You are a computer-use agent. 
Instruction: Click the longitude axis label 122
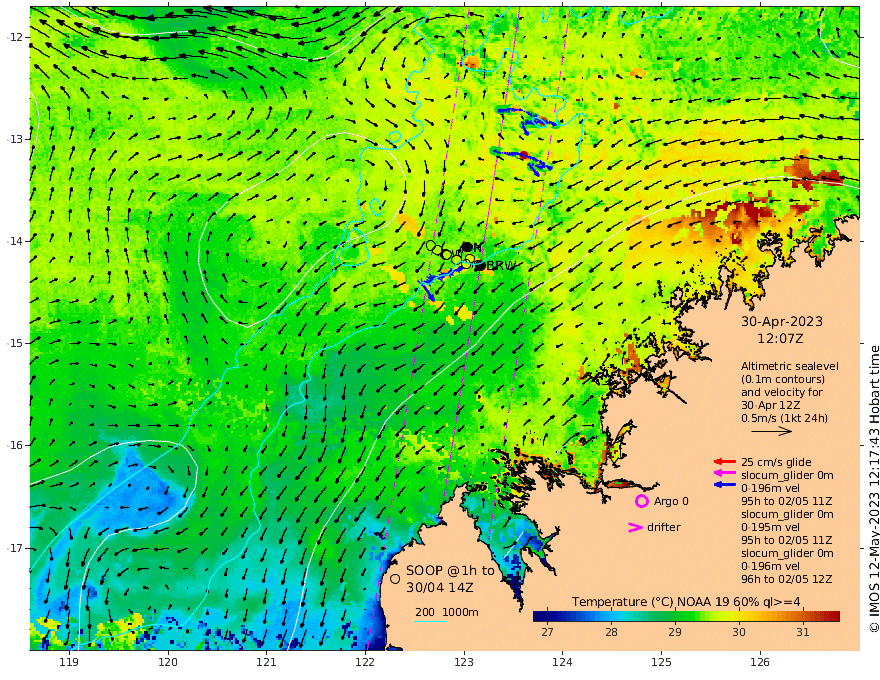pos(365,663)
